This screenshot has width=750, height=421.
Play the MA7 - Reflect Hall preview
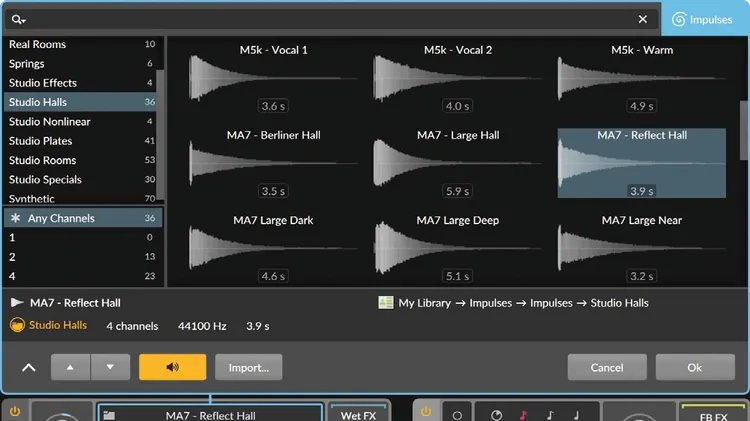(x=17, y=302)
